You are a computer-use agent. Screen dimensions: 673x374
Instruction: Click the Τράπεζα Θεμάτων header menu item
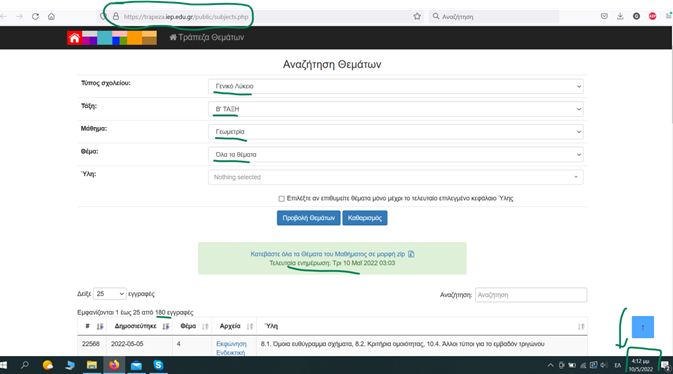(207, 37)
